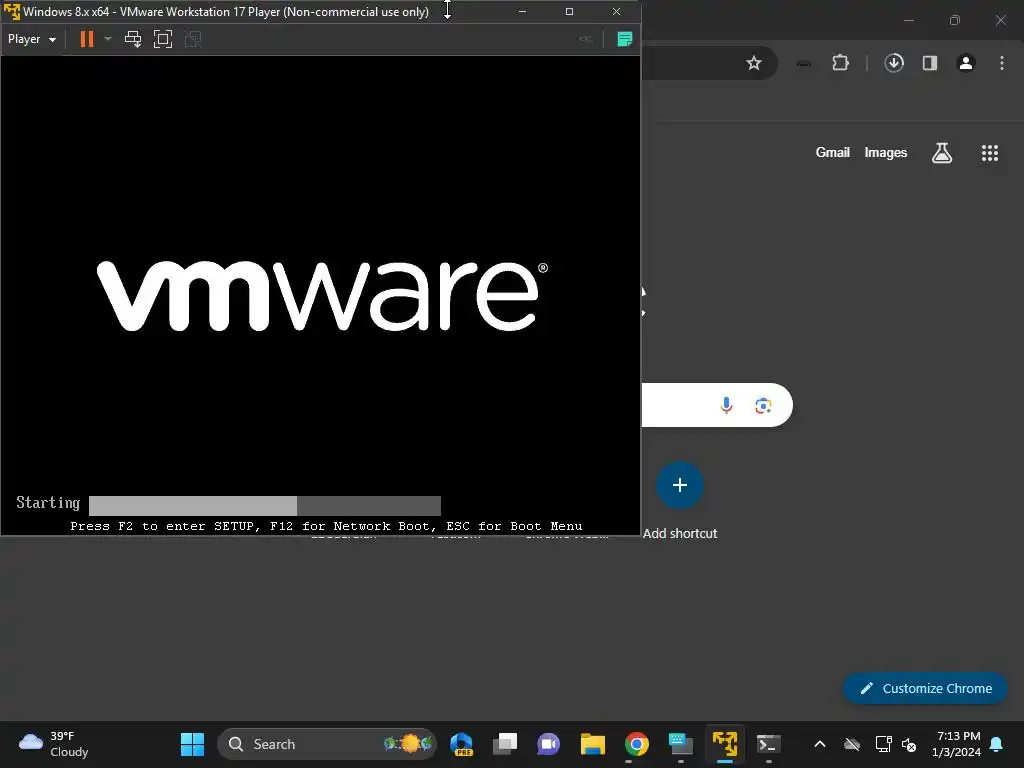Viewport: 1024px width, 768px height.
Task: Open the Windows Start menu
Action: tap(192, 744)
